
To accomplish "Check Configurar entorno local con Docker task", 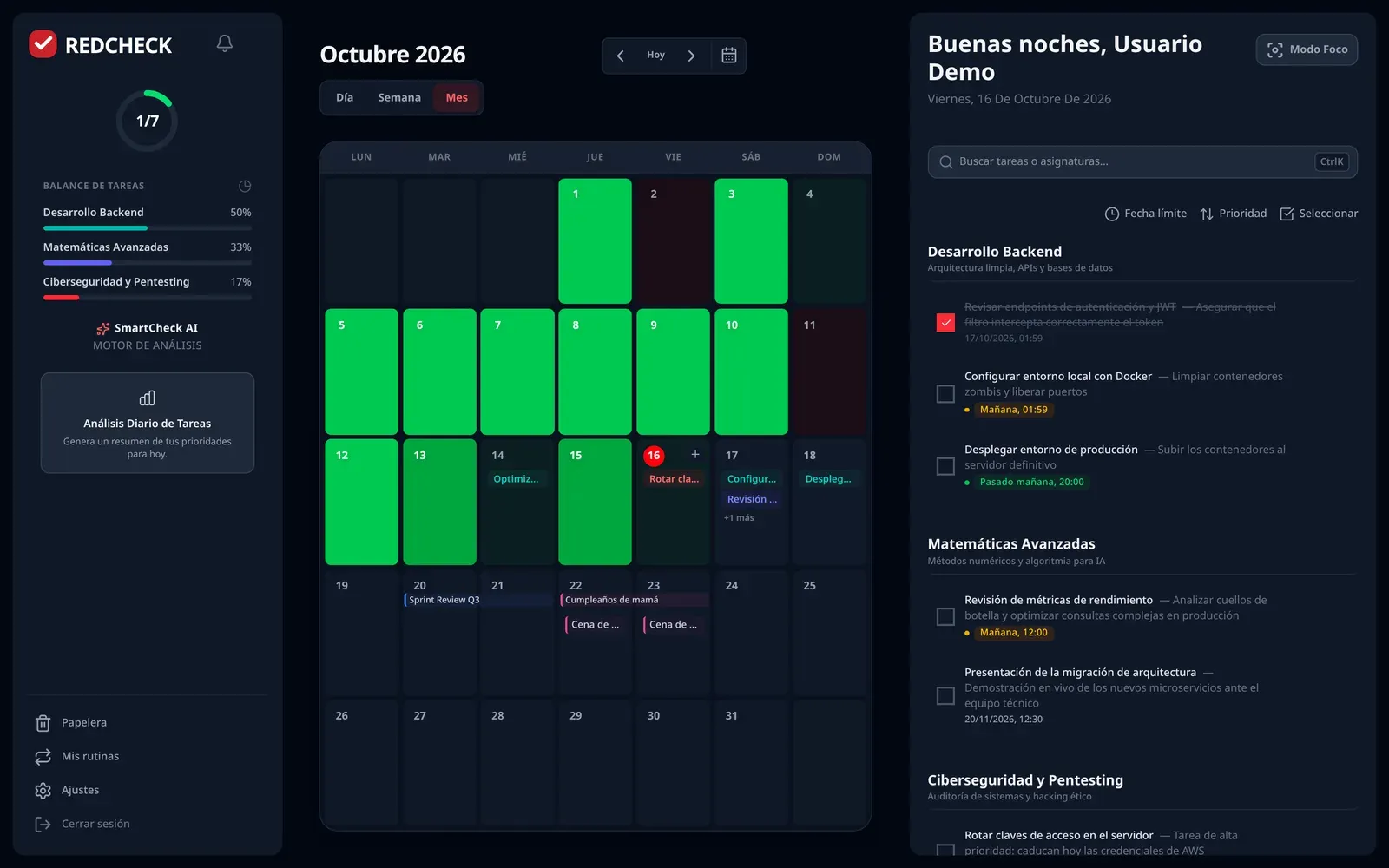I will coord(946,394).
